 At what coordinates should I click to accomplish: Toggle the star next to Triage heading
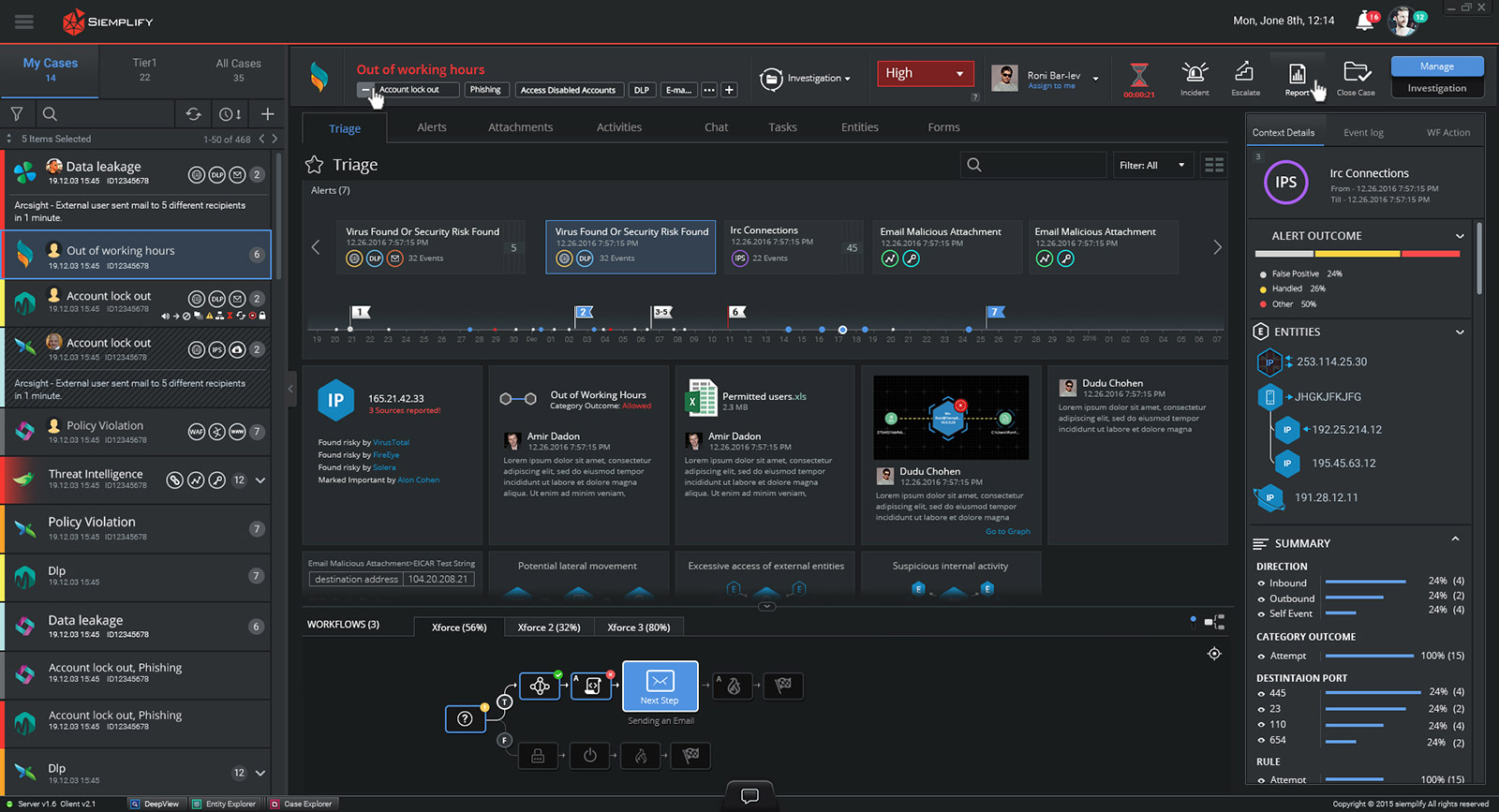[x=315, y=165]
